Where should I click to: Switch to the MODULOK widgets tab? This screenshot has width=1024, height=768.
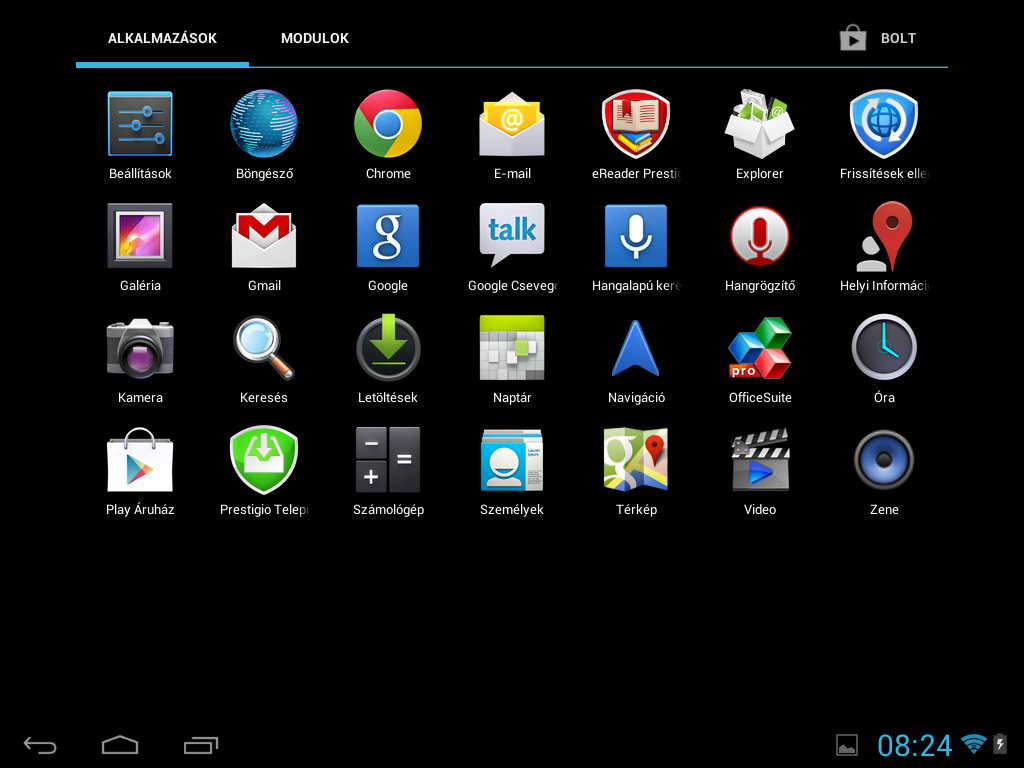[315, 38]
